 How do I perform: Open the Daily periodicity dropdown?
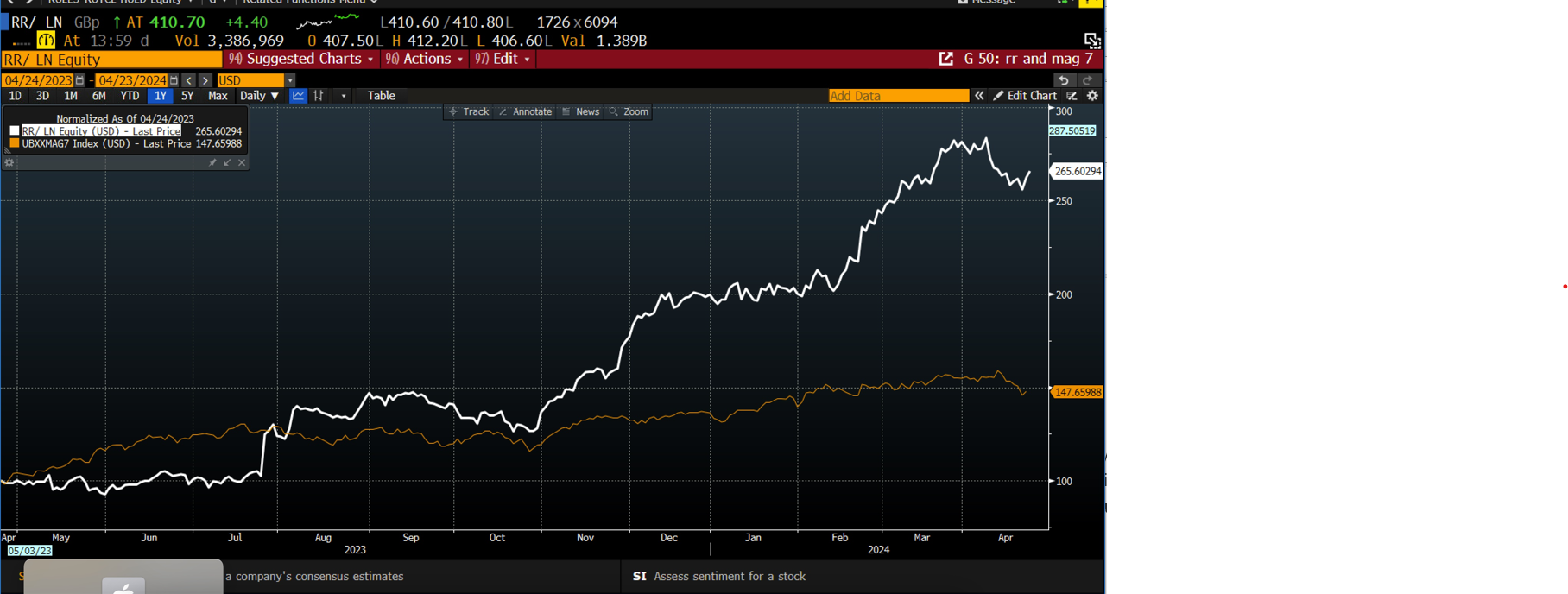[x=259, y=96]
